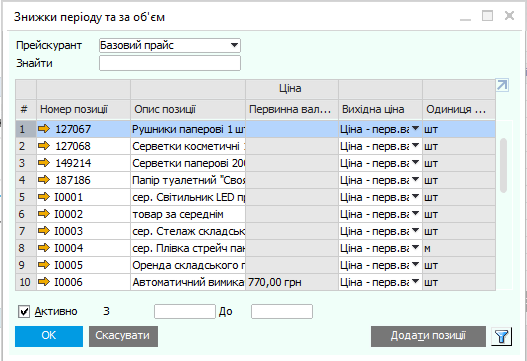Expand Вихідна ціна dropdown in row 1
This screenshot has height=361, width=527.
(x=415, y=128)
